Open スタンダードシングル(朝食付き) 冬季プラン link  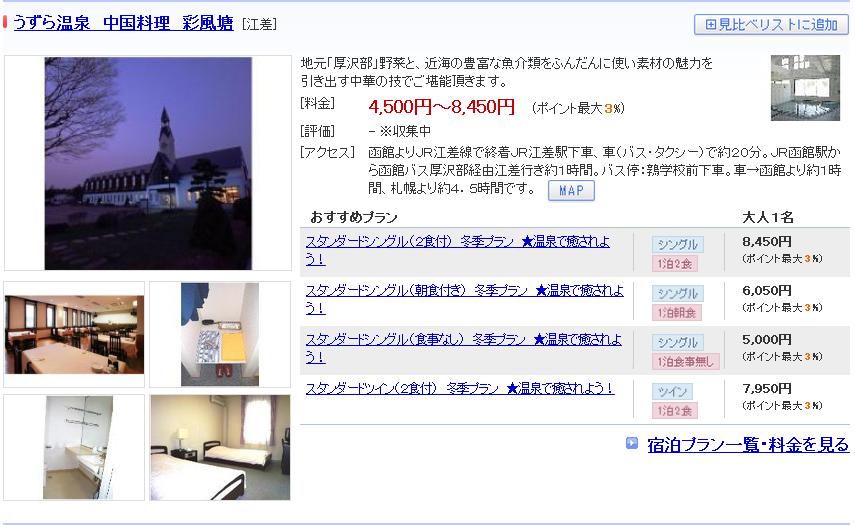coord(464,299)
